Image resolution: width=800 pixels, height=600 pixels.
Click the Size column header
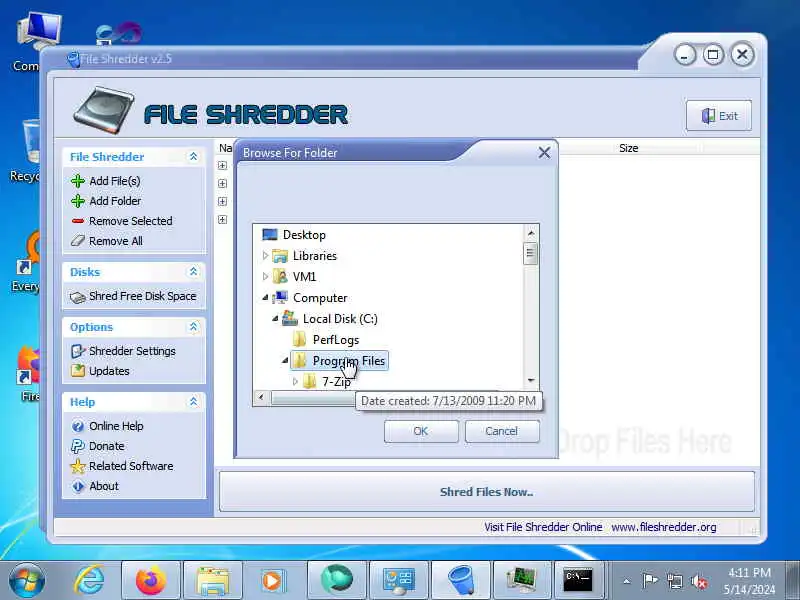point(629,148)
